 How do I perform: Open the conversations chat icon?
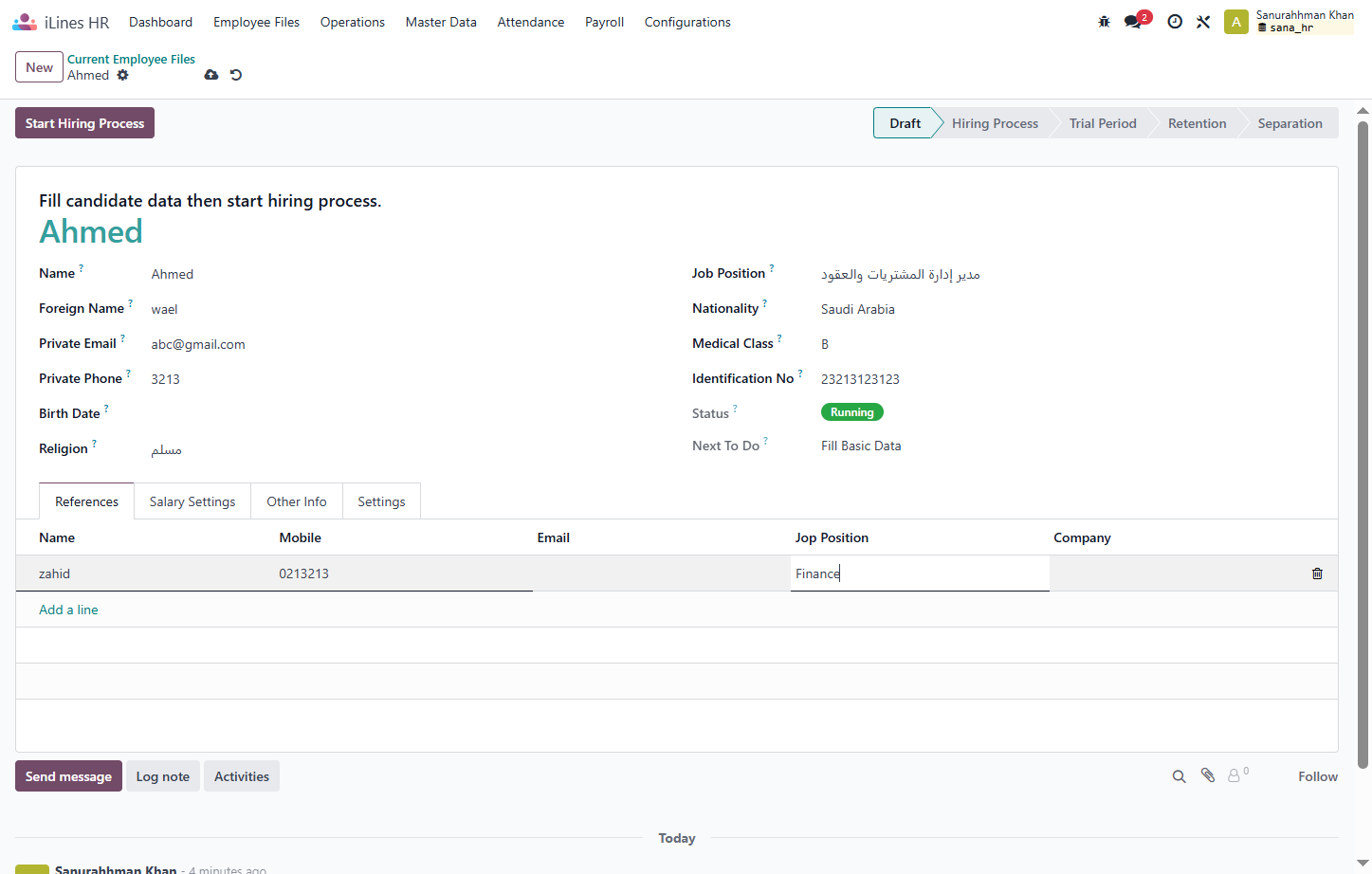coord(1134,22)
